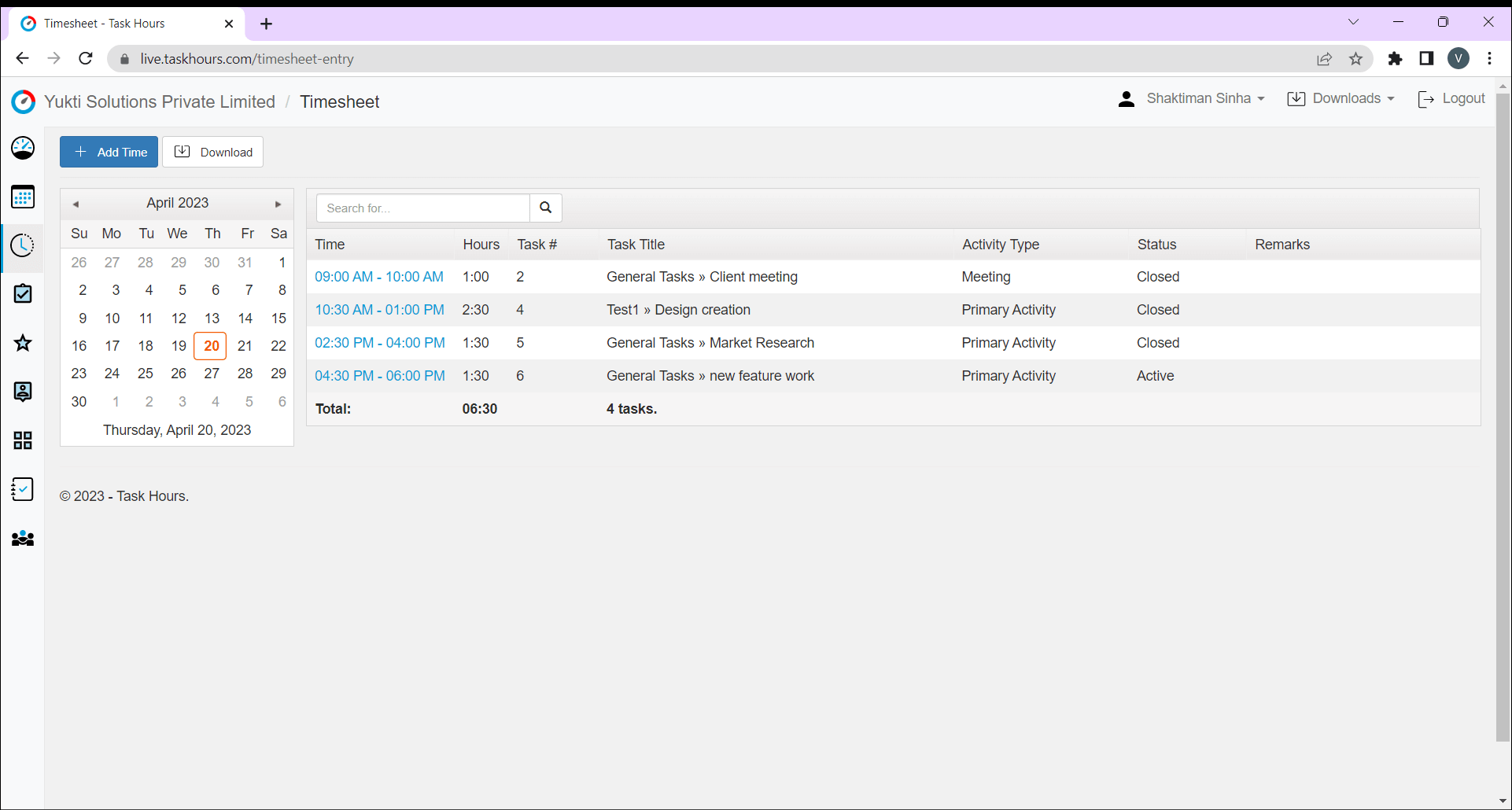Open Yukti Solutions Private Limited breadcrumb
Viewport: 1512px width, 810px height.
[x=160, y=101]
